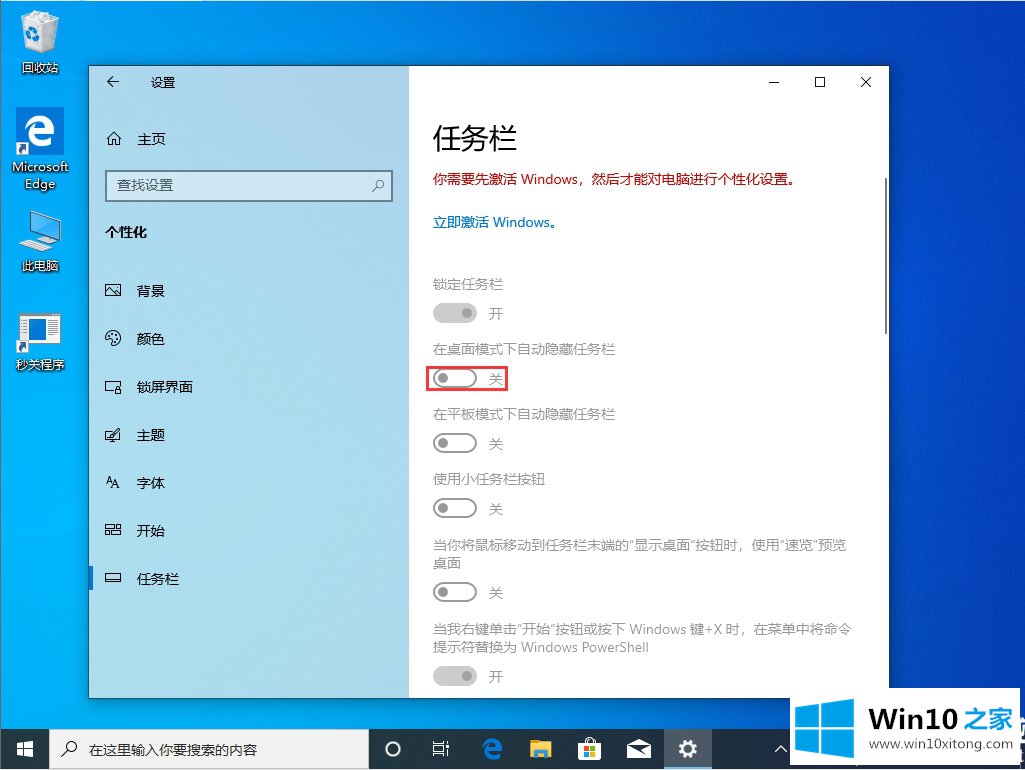Screen dimensions: 1025x770
Task: Open File Explorer from the taskbar
Action: (541, 749)
